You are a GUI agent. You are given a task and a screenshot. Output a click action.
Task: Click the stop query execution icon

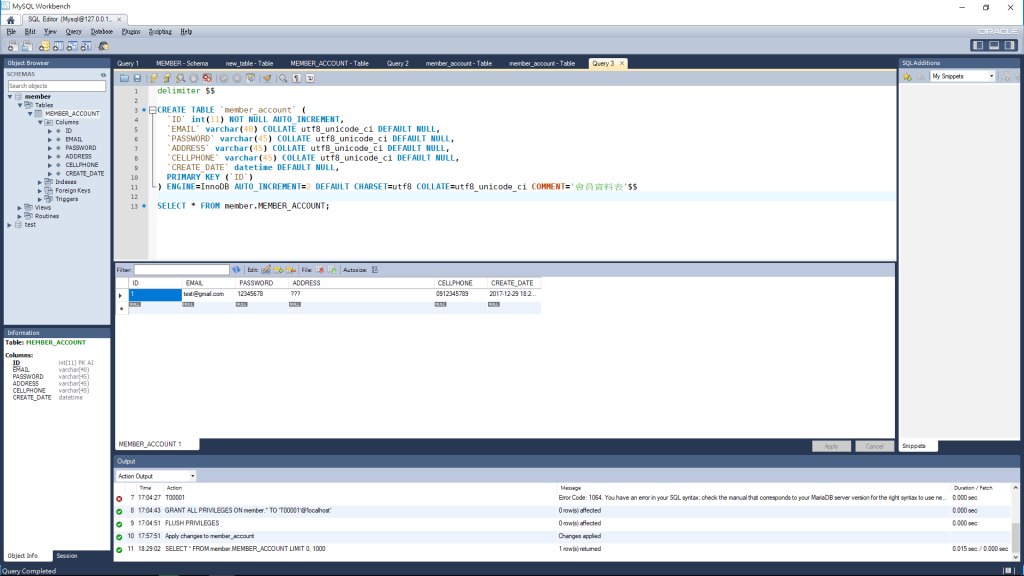click(x=194, y=78)
